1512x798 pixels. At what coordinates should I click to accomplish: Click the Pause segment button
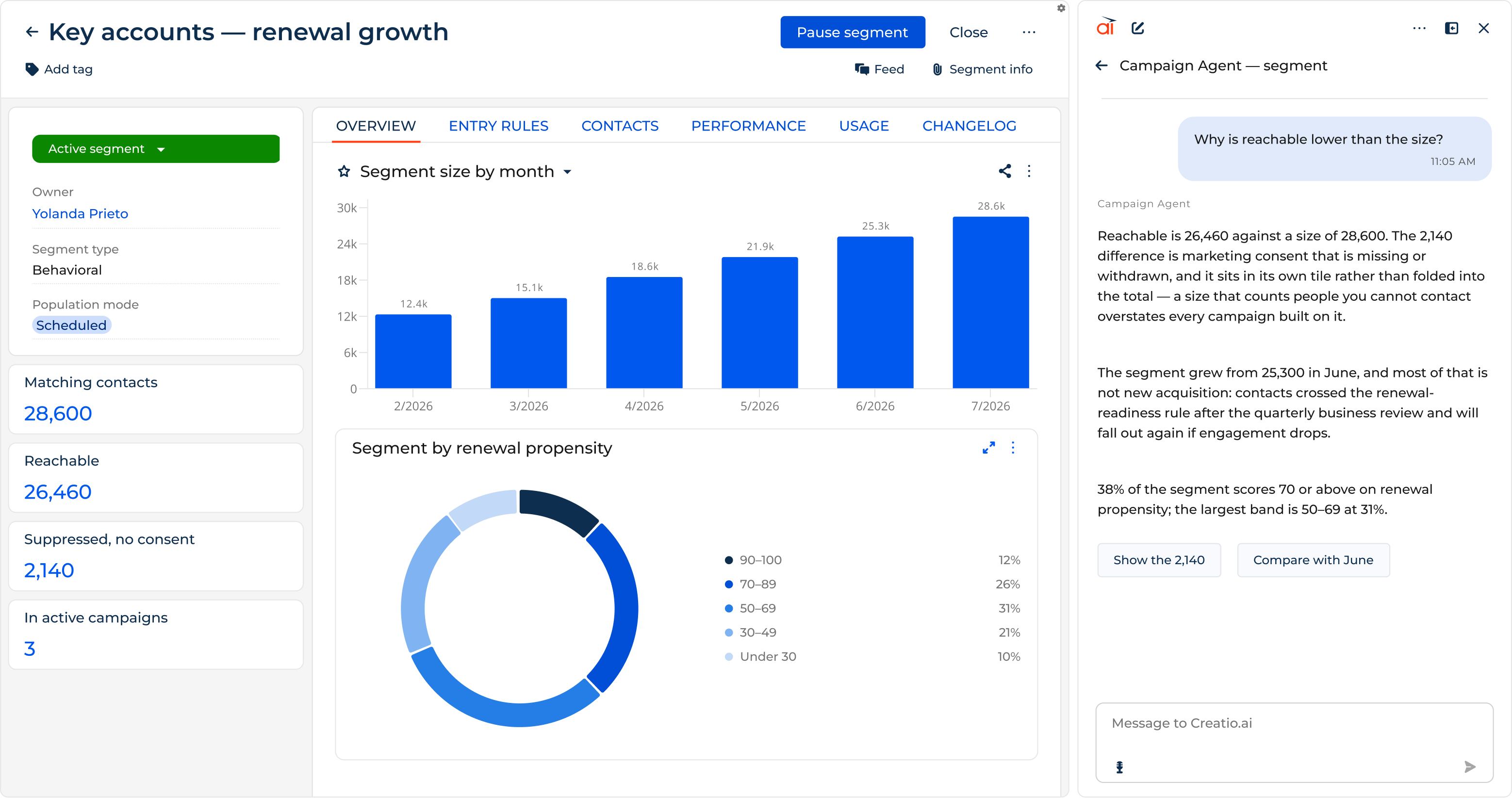[x=852, y=33]
